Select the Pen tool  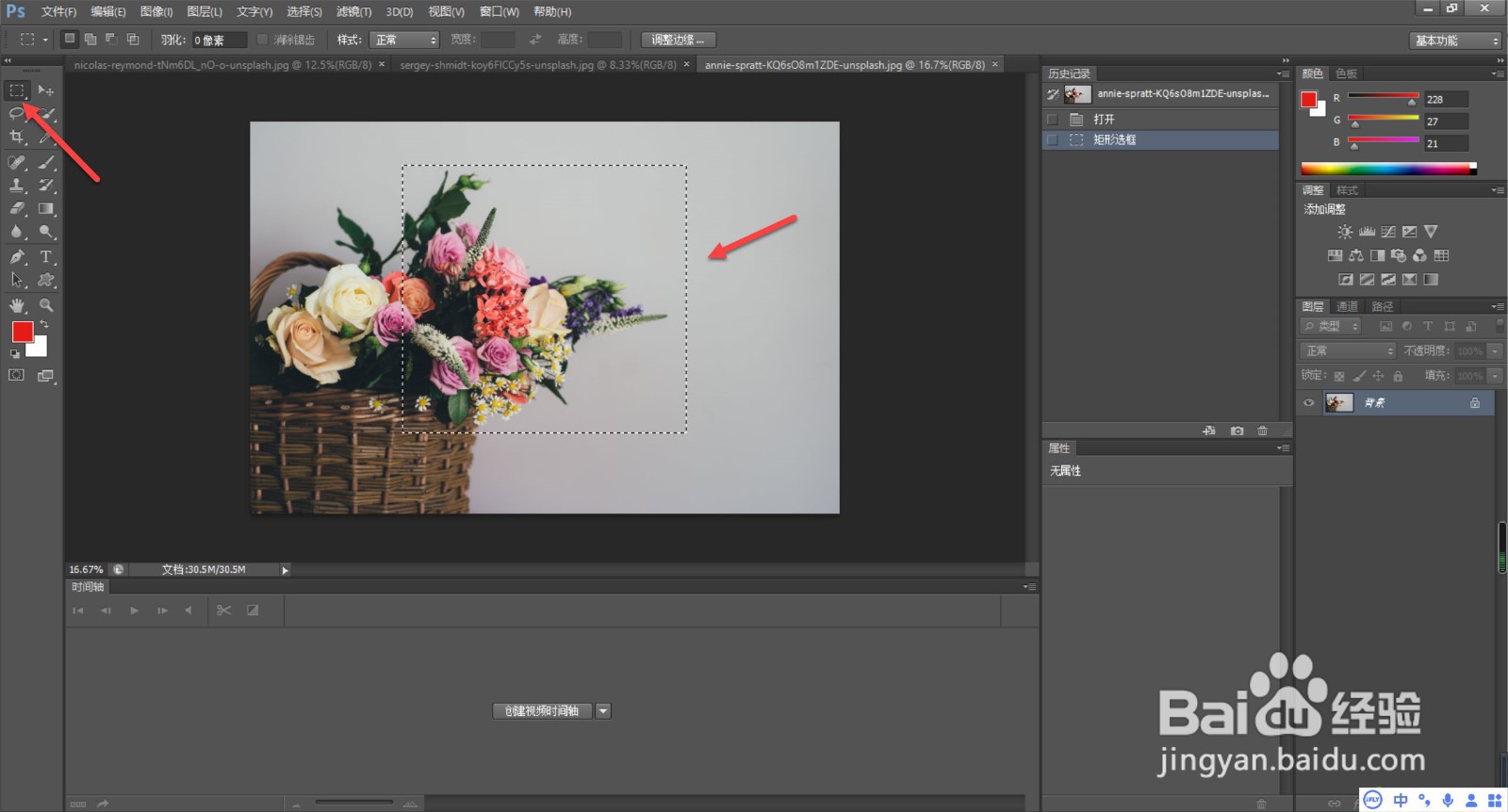tap(17, 256)
